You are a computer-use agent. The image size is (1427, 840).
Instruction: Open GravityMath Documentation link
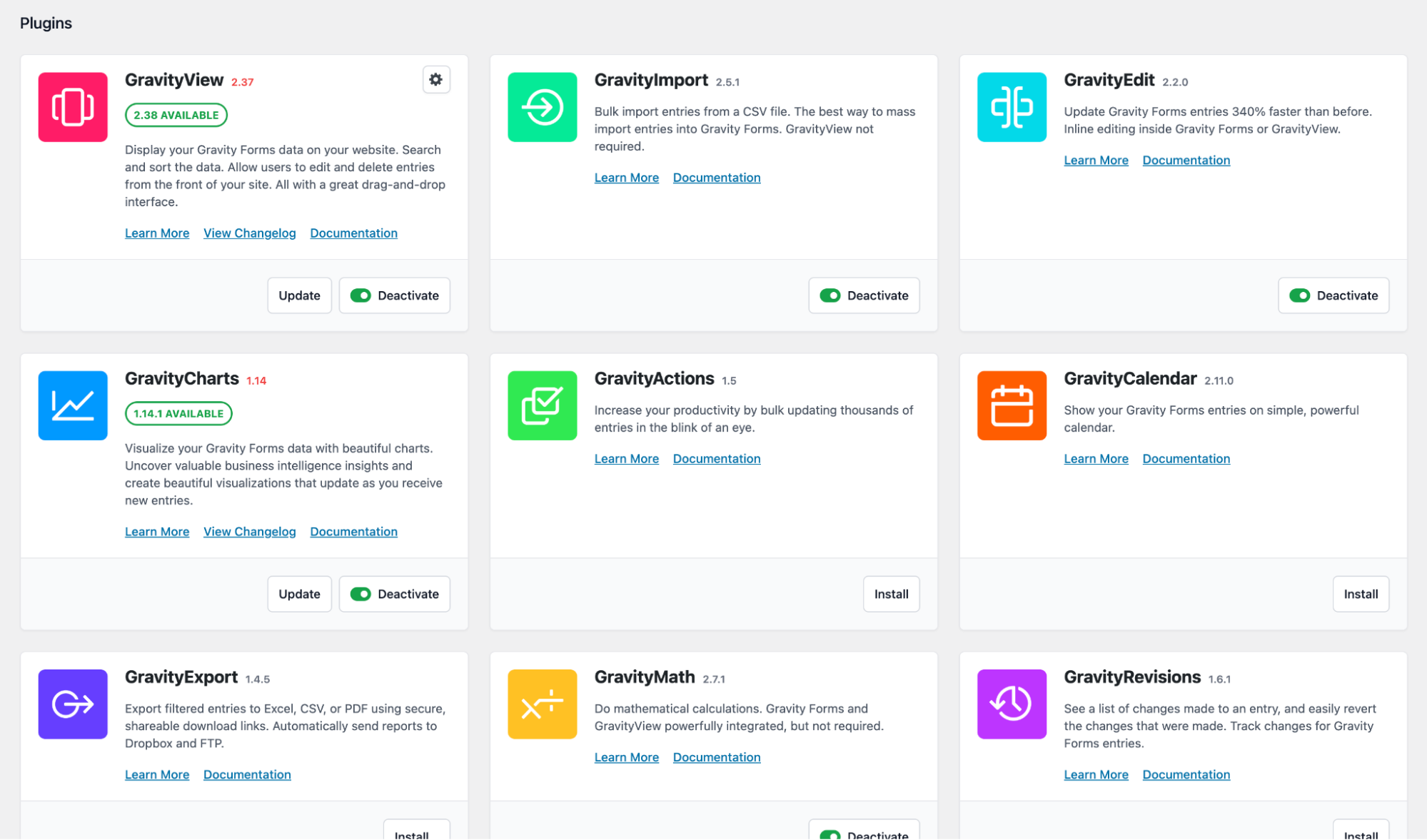coord(717,757)
